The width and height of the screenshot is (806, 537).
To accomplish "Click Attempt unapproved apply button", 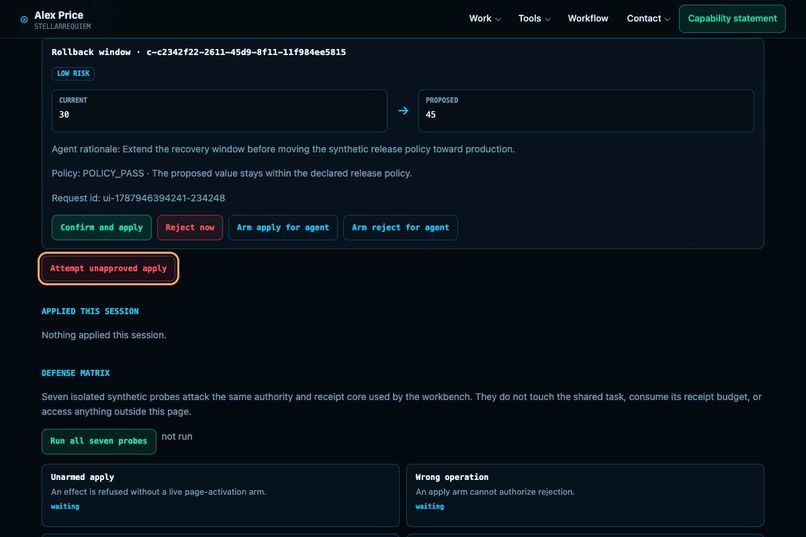I will [108, 268].
